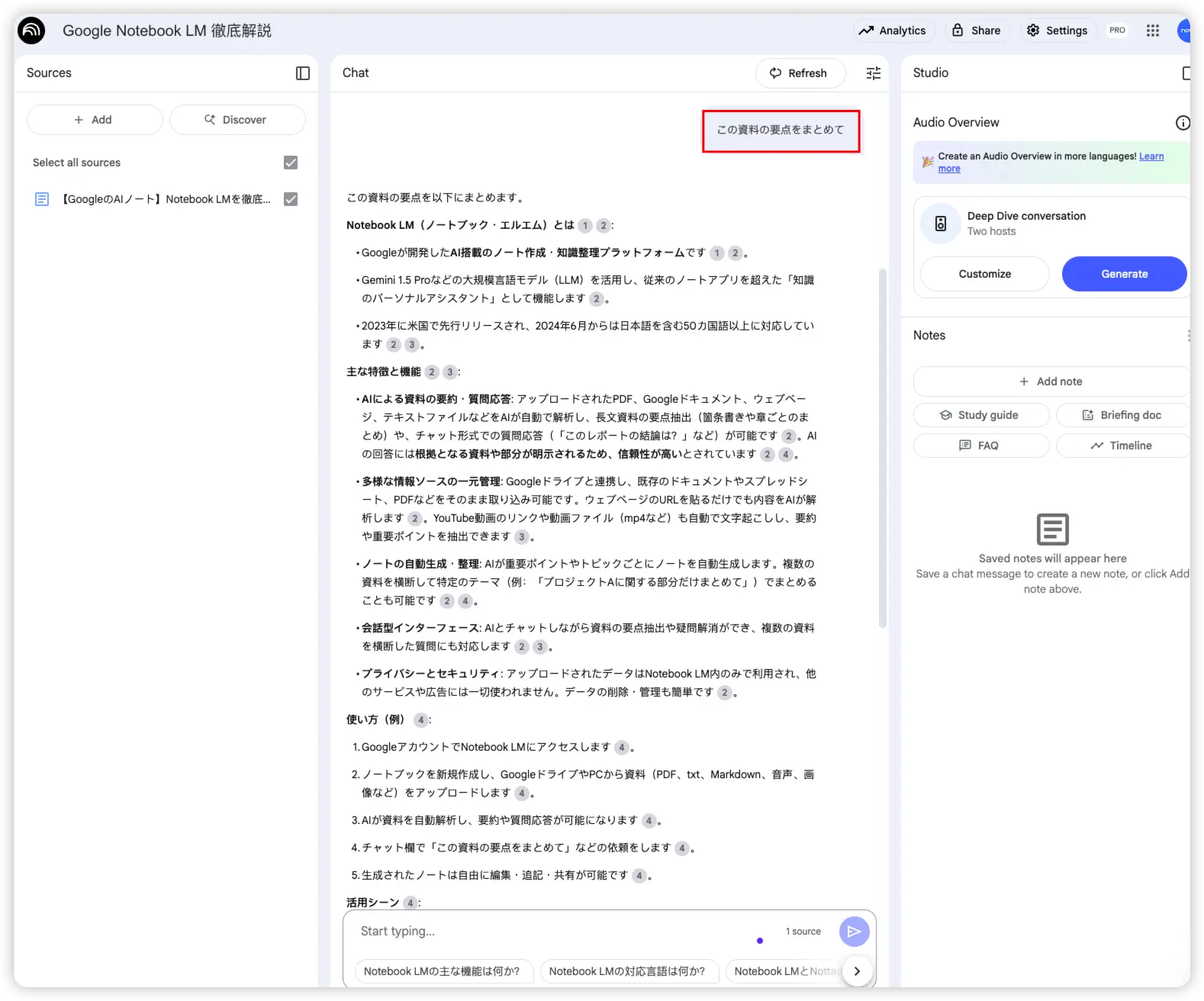The image size is (1204, 1001).
Task: Show next suggested questions arrow
Action: tap(858, 971)
